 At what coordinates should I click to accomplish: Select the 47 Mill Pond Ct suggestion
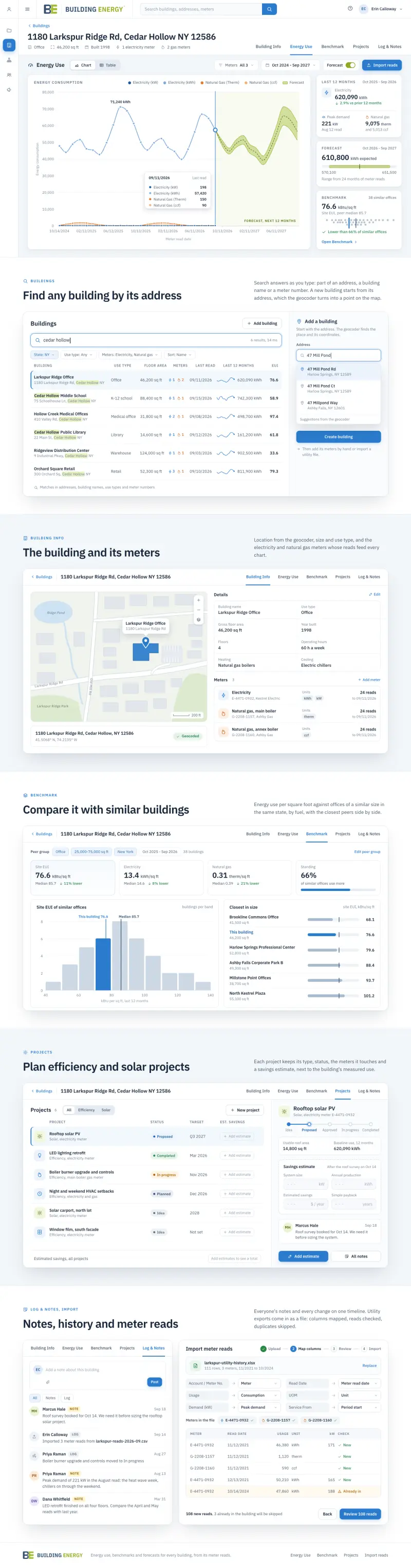(x=339, y=388)
